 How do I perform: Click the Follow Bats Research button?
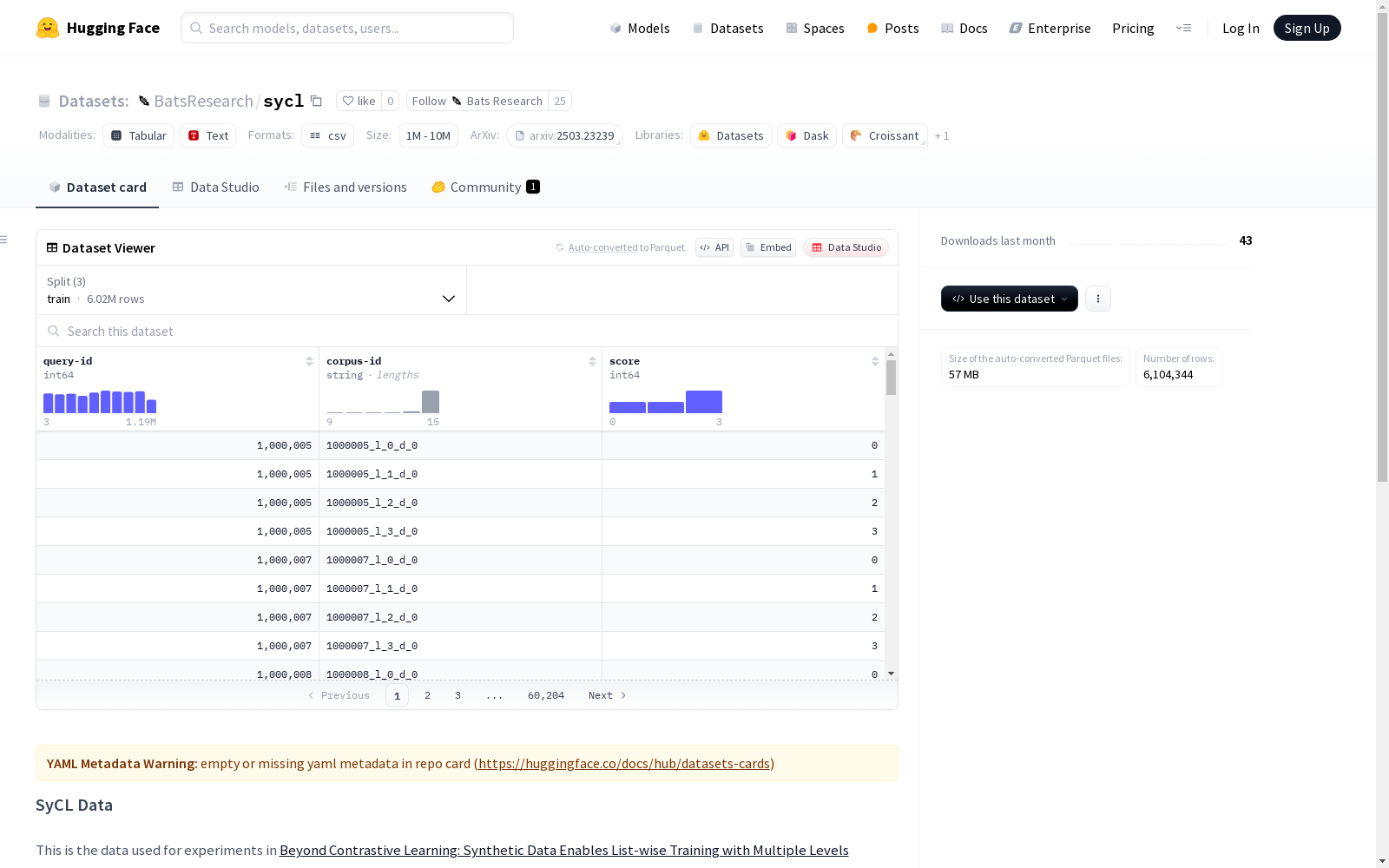coord(477,101)
